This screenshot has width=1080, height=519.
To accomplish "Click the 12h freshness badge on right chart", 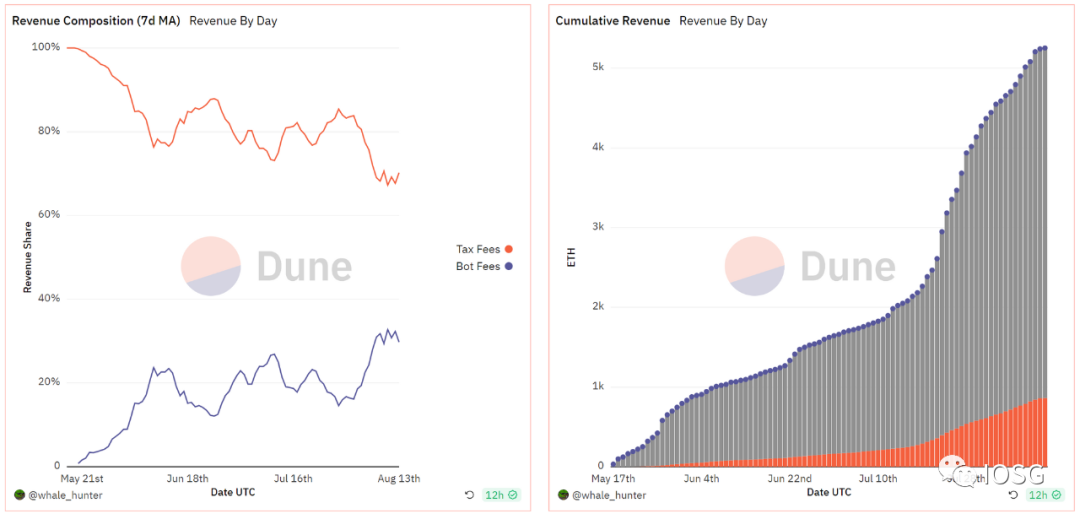I will [x=1045, y=494].
